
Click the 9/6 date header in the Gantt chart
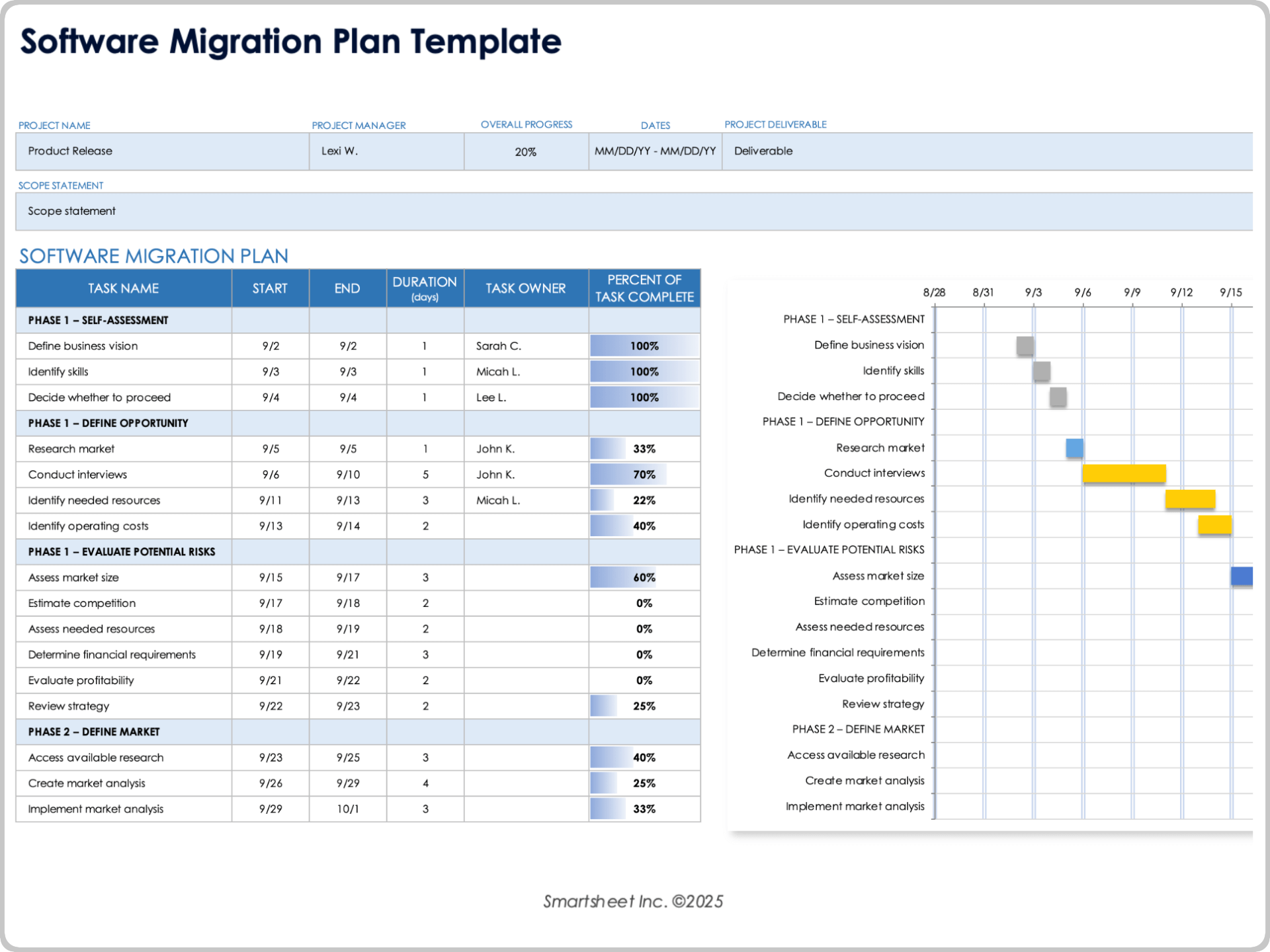coord(1083,292)
